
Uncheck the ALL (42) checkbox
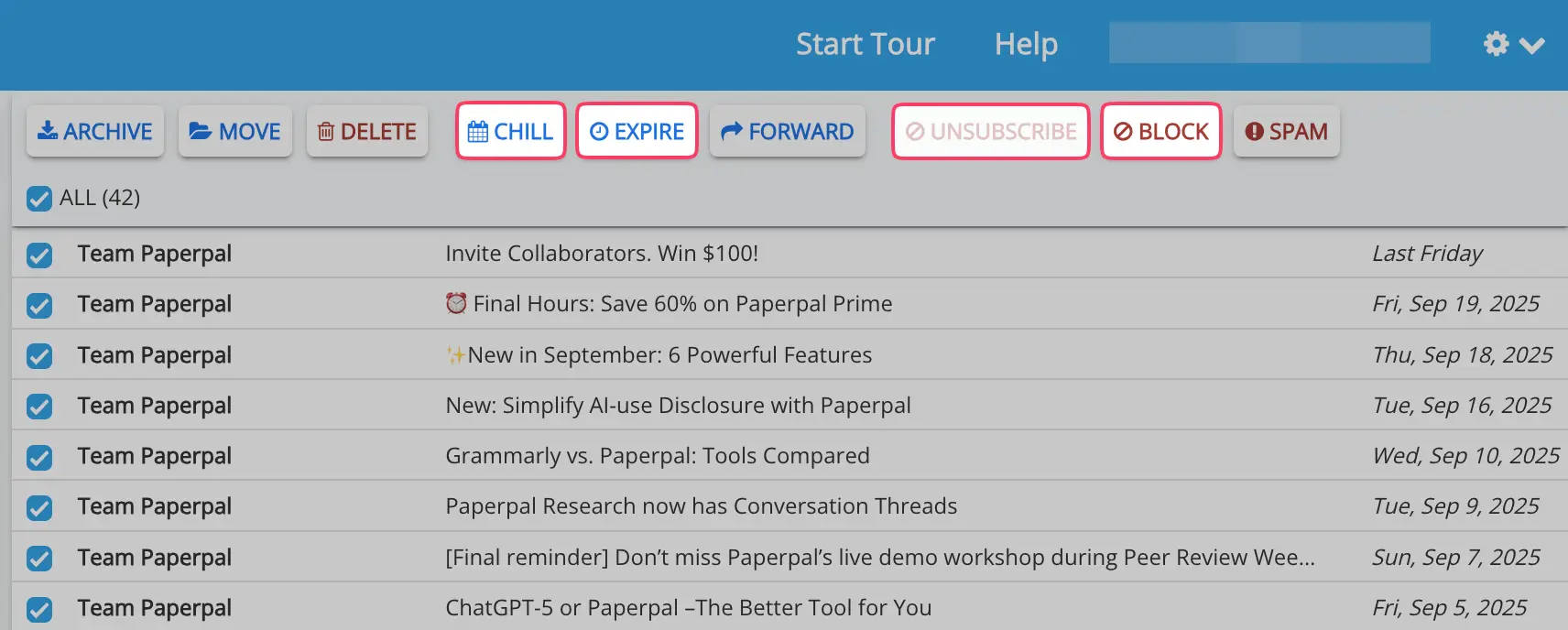[39, 199]
